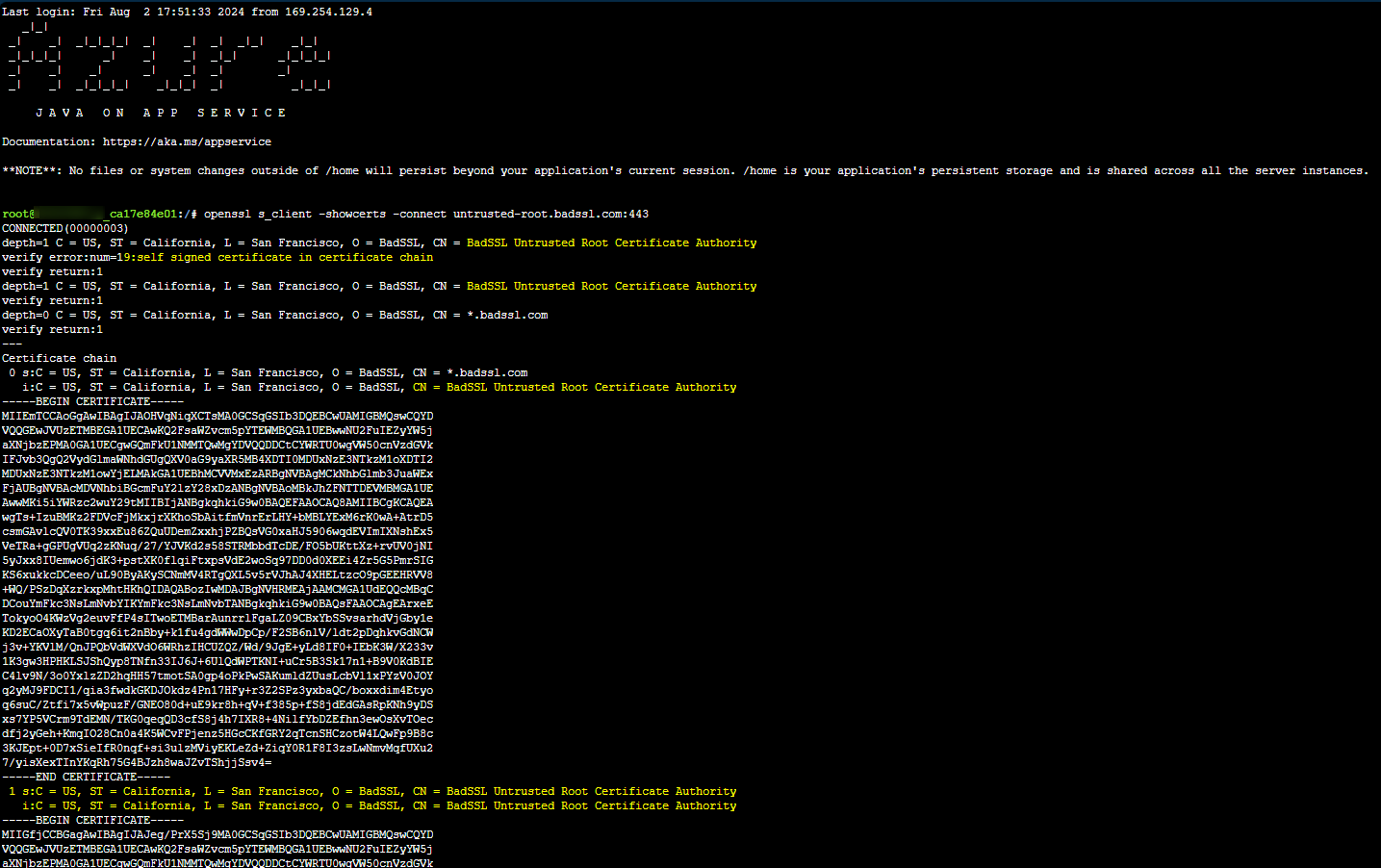The width and height of the screenshot is (1381, 868).
Task: Click base64 line starting 'MIIGfjCCBGagAwIBAgIJAJeg'
Action: (217, 834)
